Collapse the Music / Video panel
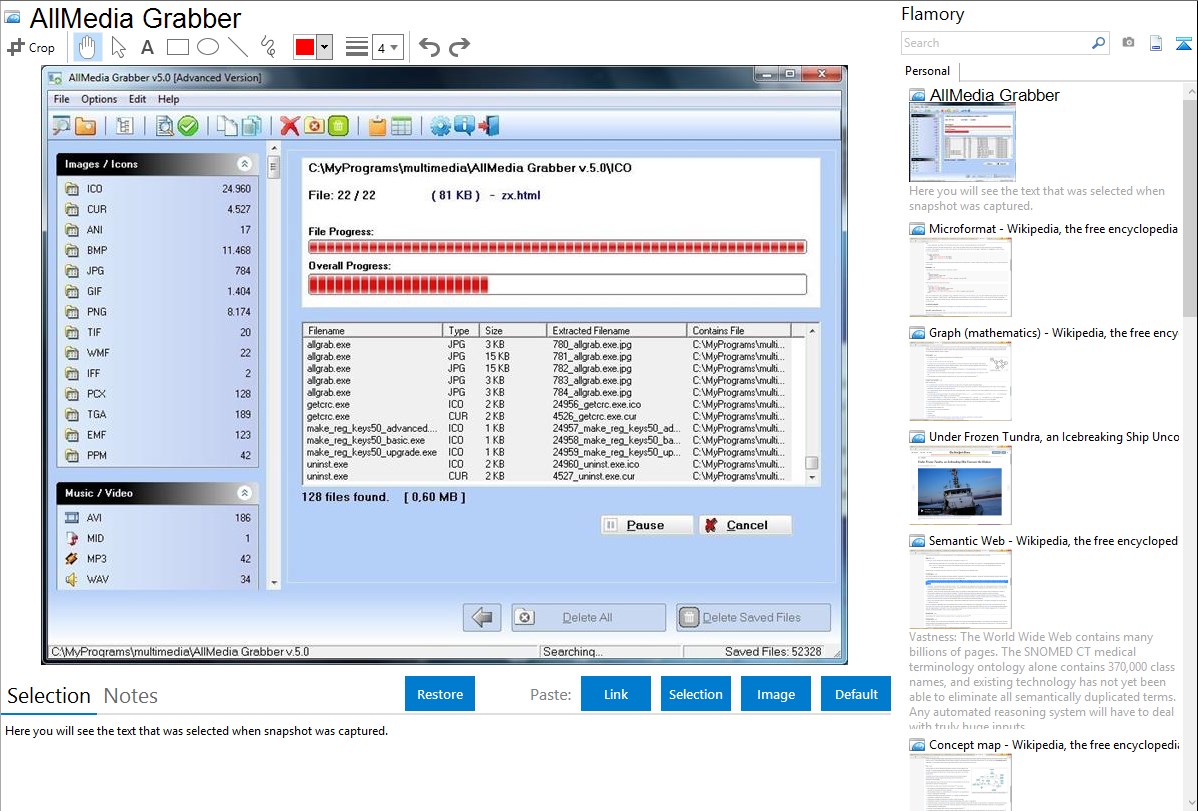 pos(244,493)
